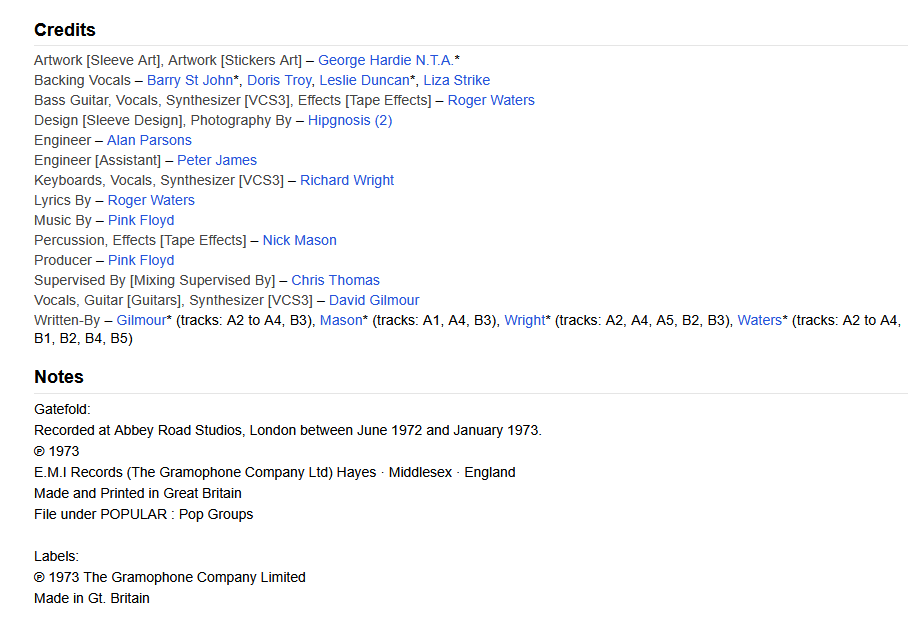Open Pink Floyd link beside Producer
The width and height of the screenshot is (914, 622).
141,260
